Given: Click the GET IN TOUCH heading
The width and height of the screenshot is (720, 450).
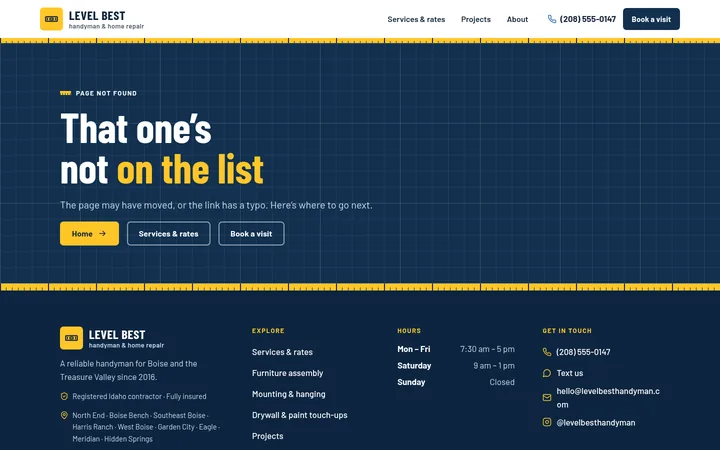Looking at the screenshot, I should click(567, 331).
